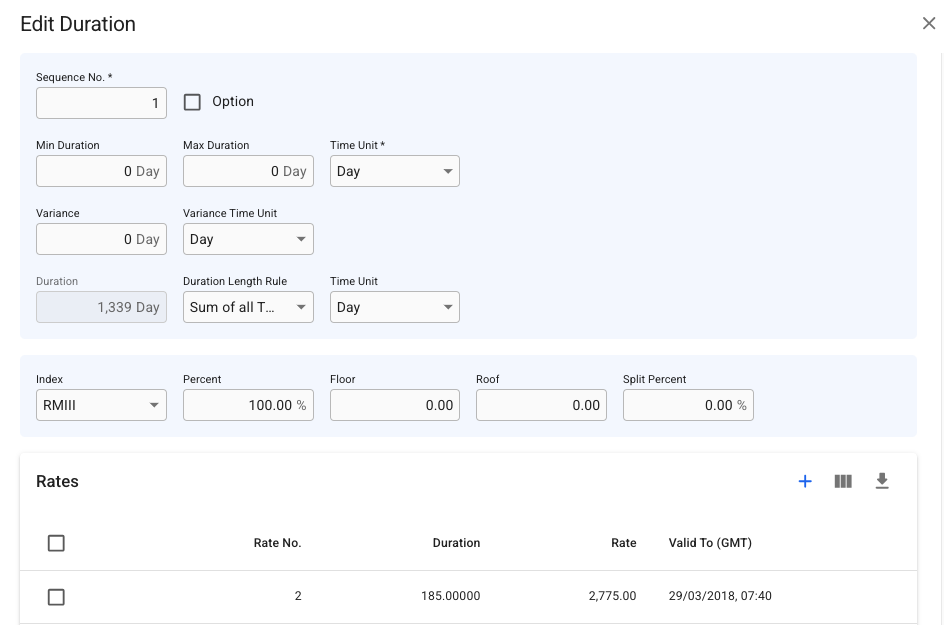Open the column chooser icon in Rates
This screenshot has height=625, width=944.
[x=843, y=482]
